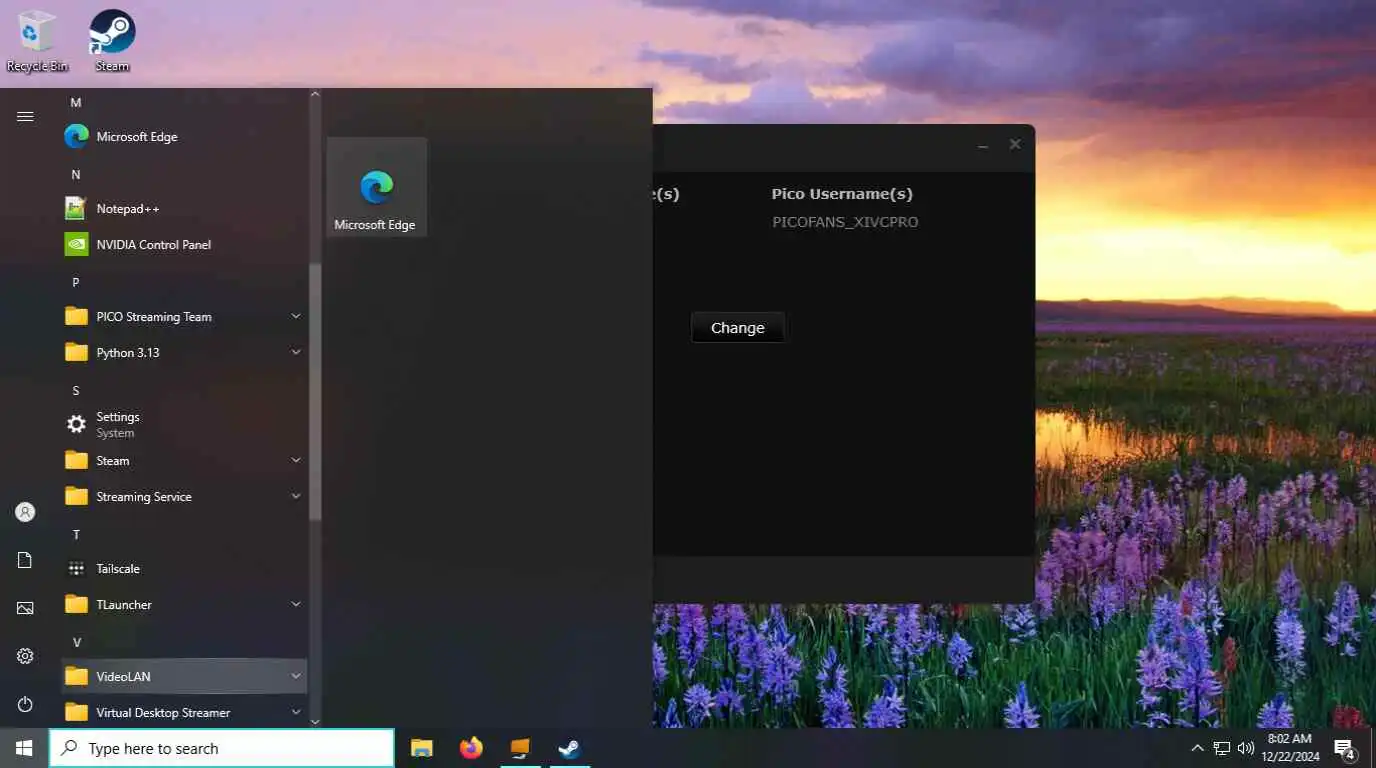Click the pinned Microsoft Edge tile
Screen dimensions: 1376x768
point(376,187)
